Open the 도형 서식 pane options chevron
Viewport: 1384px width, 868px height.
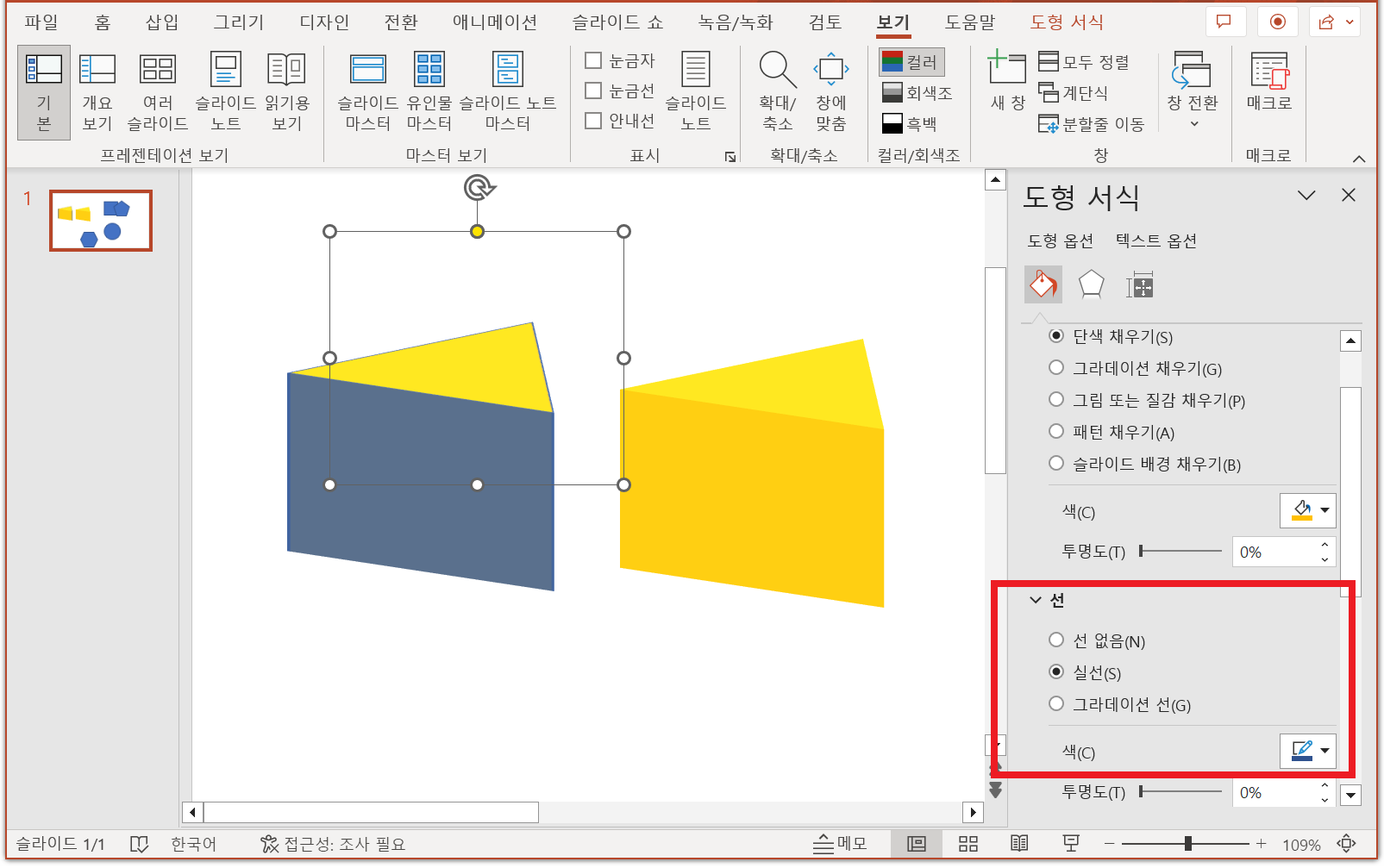click(1306, 196)
